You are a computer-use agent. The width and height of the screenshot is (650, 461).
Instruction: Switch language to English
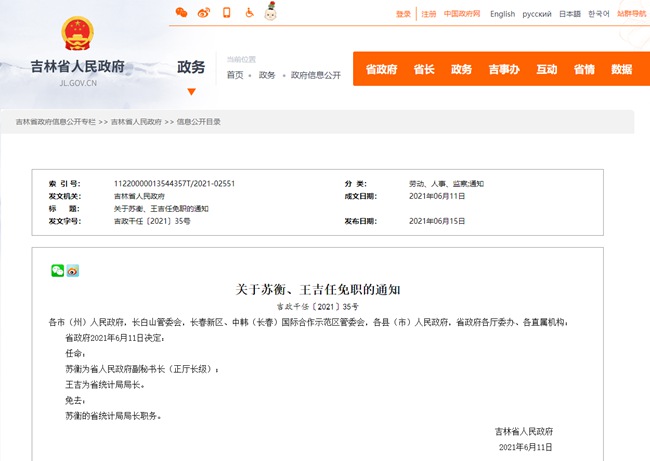[x=503, y=14]
